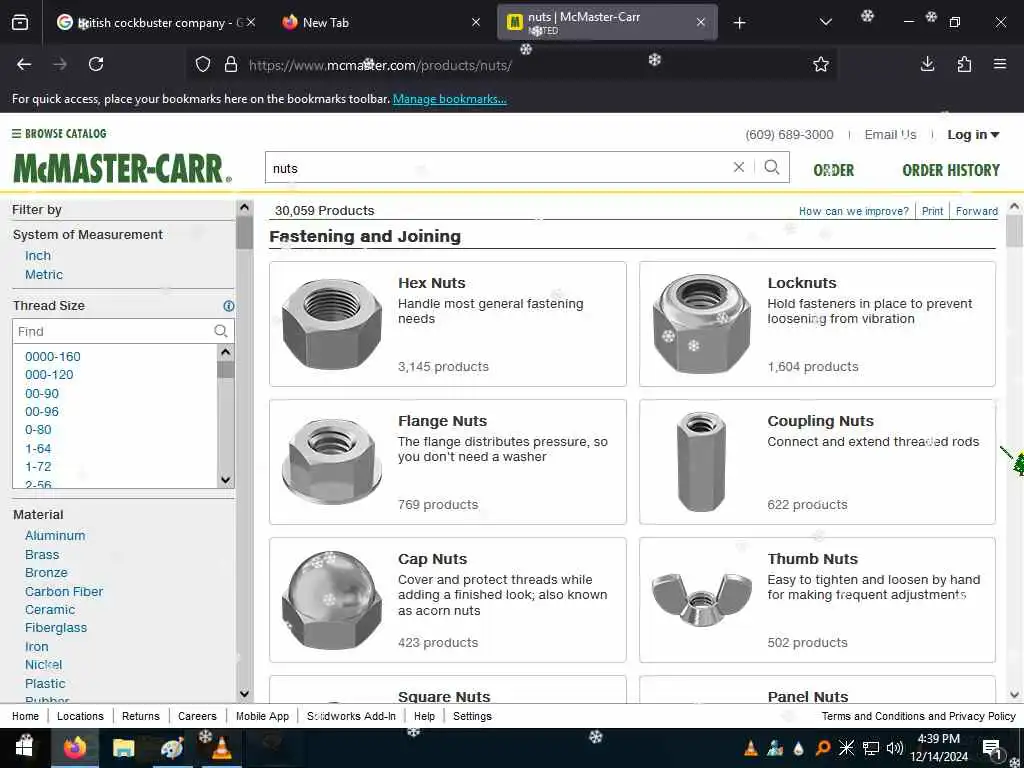Screen dimensions: 1024x768
Task: Open the Solidworks Add-In footer link
Action: 351,716
